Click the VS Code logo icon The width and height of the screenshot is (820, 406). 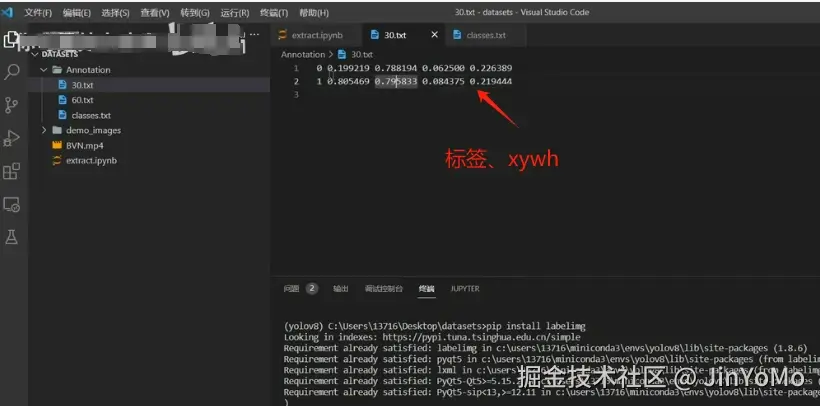tap(7, 12)
